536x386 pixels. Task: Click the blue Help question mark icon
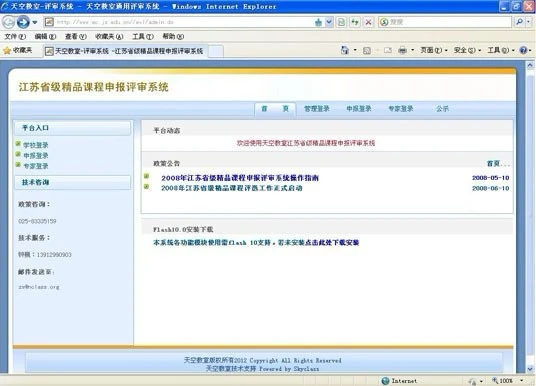(x=523, y=51)
